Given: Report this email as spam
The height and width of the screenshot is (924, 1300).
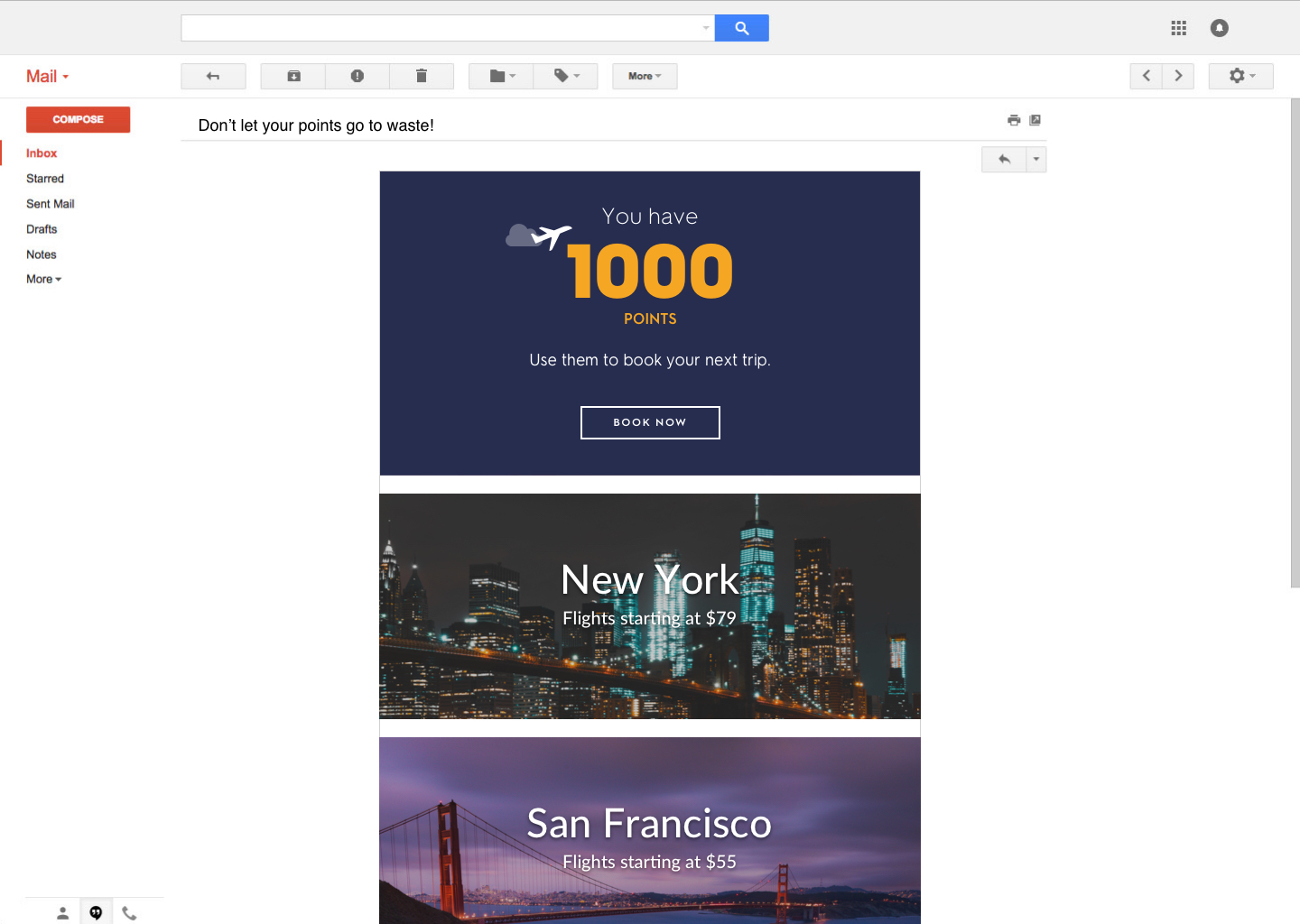Looking at the screenshot, I should point(357,76).
